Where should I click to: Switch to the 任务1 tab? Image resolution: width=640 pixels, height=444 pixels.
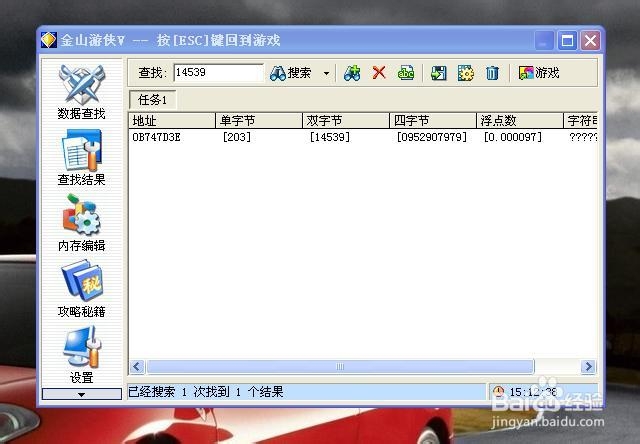pos(153,100)
